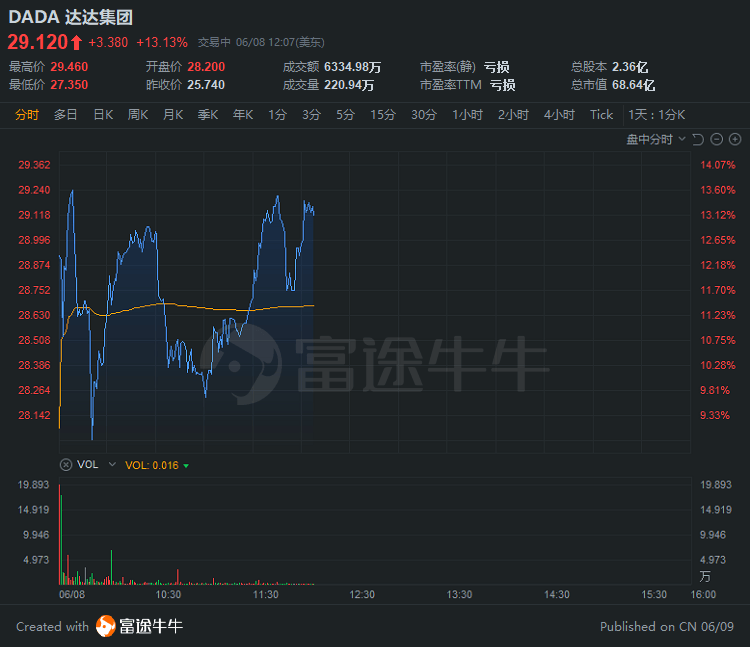Click the 最低价 27.350 value
Screen dimensions: 750x647
69,85
